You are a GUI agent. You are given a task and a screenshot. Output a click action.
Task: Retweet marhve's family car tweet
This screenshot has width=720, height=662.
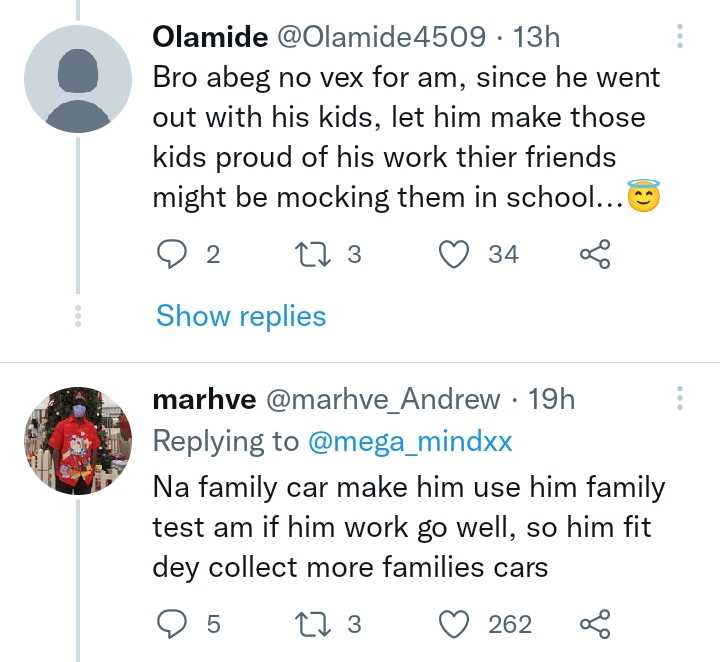309,625
